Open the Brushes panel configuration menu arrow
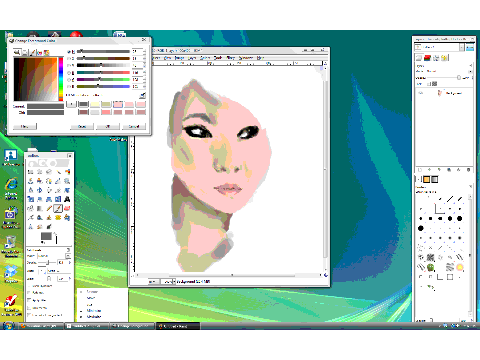Viewport: 480px width, 360px height. 471,187
